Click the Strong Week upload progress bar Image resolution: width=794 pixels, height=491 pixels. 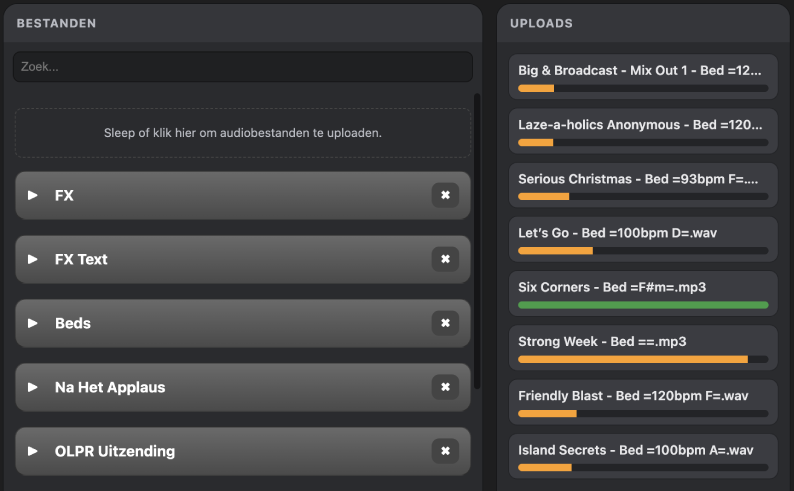pyautogui.click(x=643, y=359)
